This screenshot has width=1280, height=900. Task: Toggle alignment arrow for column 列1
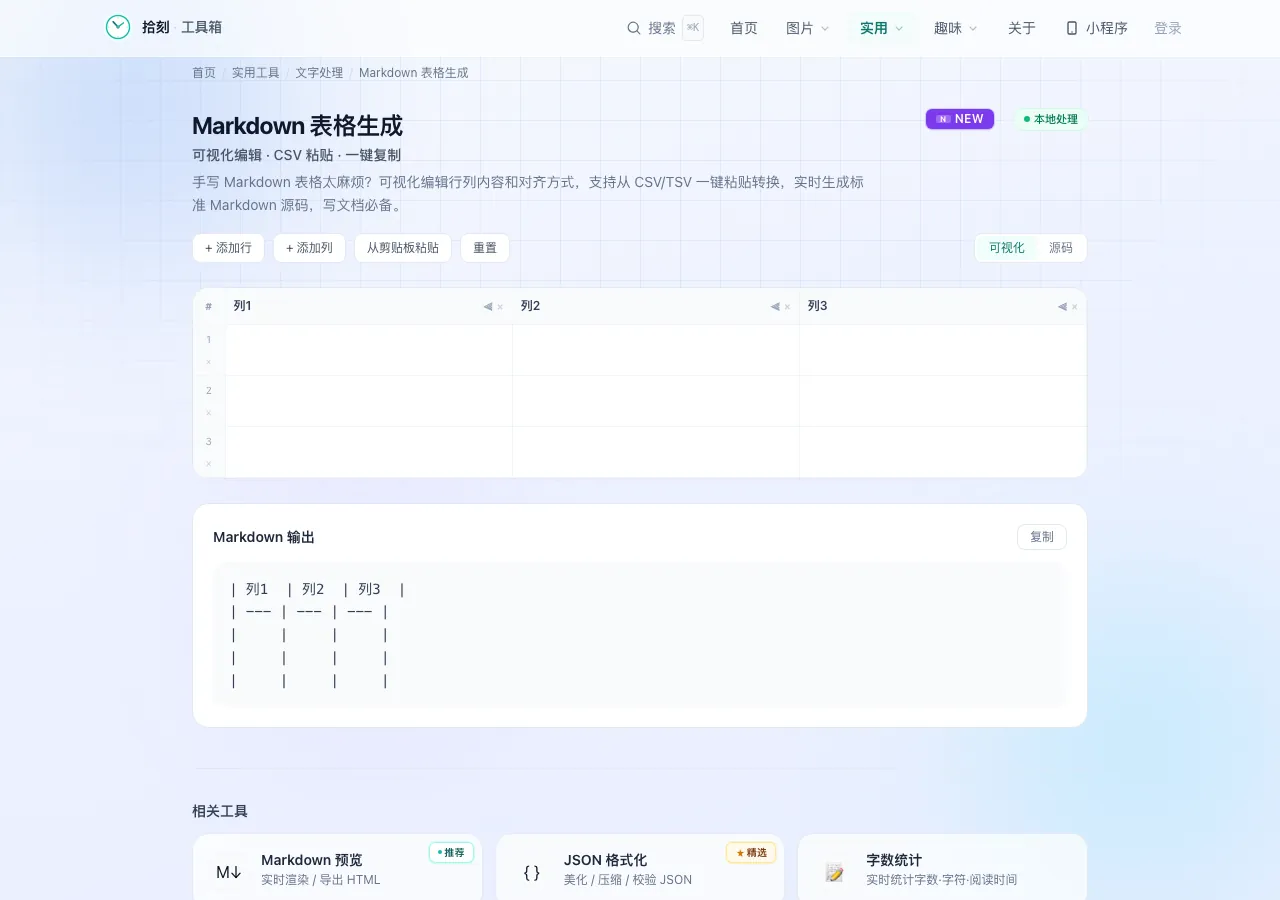pos(487,307)
